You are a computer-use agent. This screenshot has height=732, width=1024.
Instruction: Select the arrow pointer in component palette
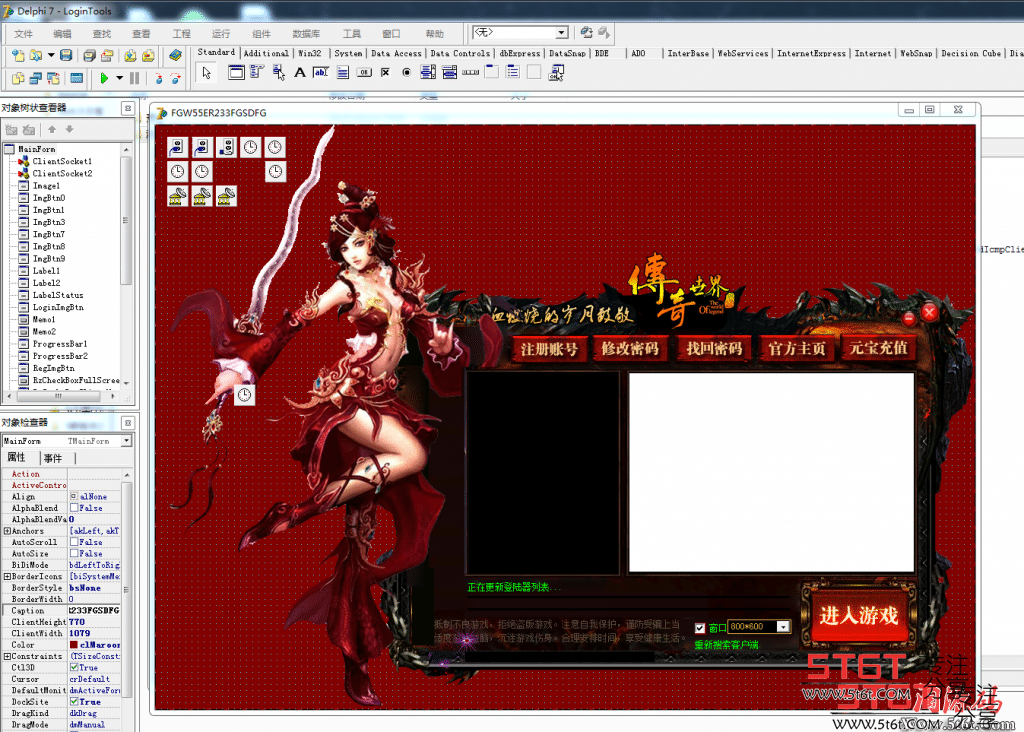pos(206,72)
